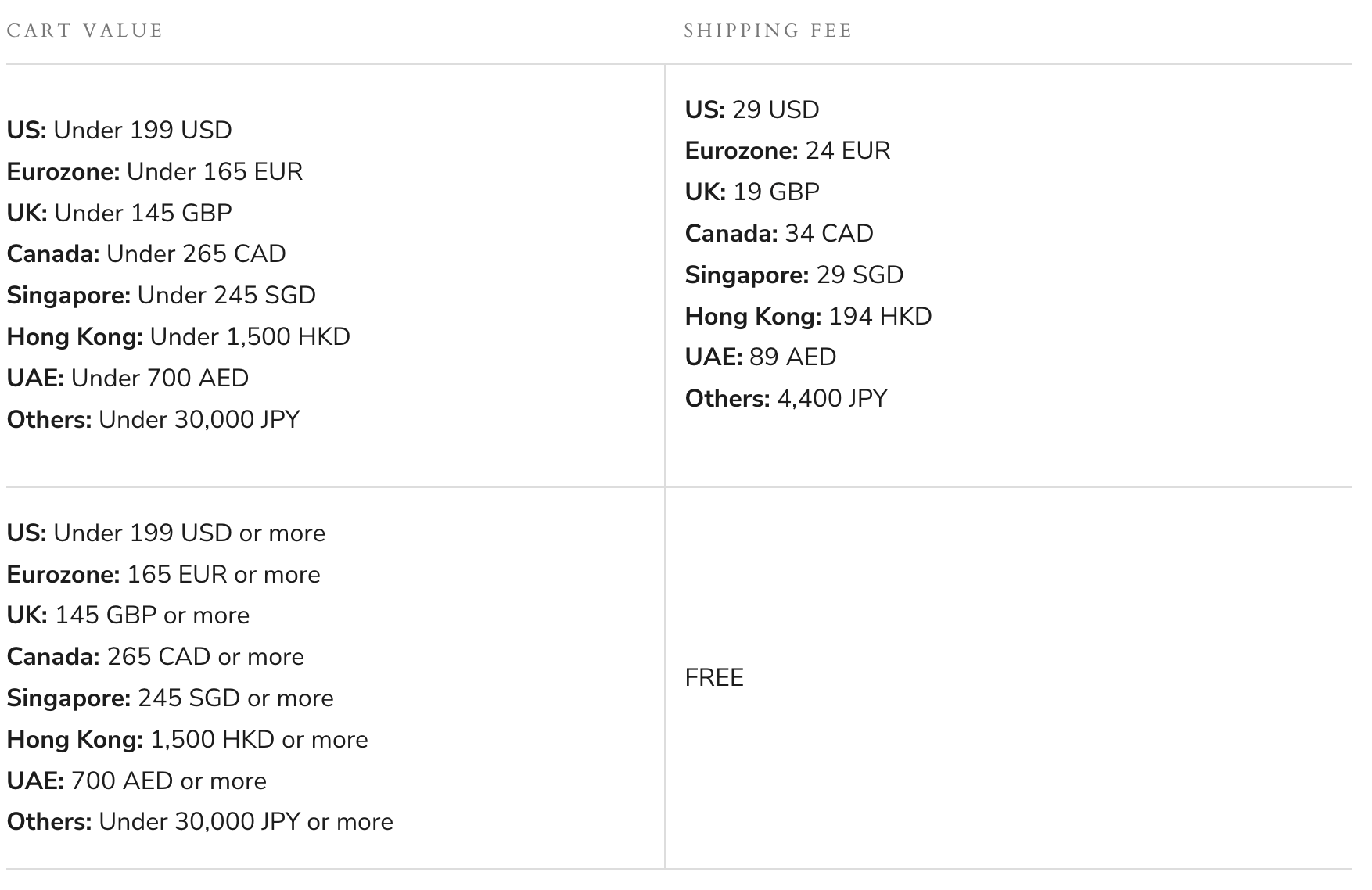Click the UAE Under 700 AED line
The image size is (1372, 890).
click(128, 378)
